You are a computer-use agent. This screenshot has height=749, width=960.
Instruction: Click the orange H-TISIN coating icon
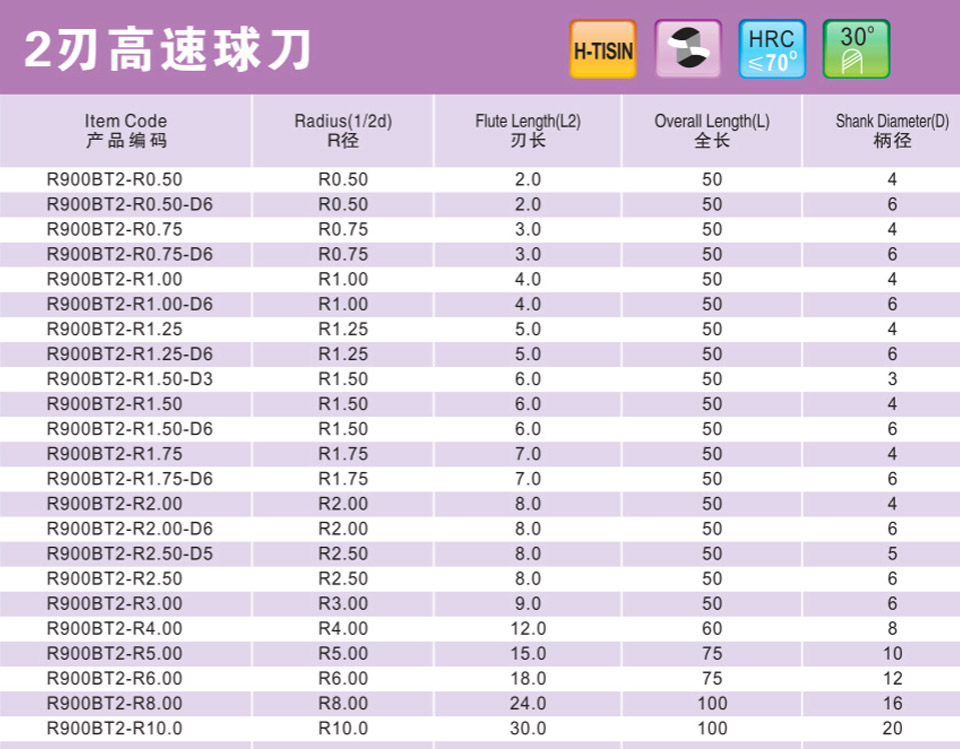click(x=603, y=49)
